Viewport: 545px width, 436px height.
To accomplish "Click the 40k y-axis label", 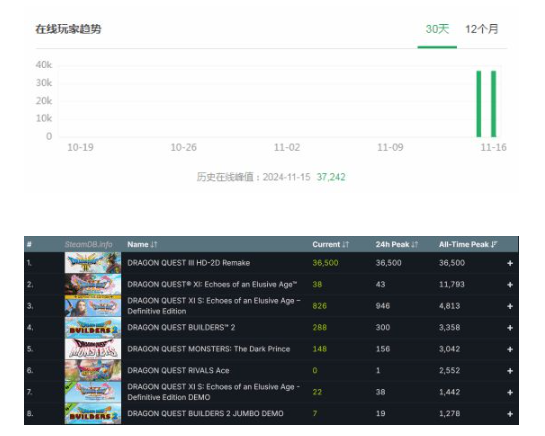I will pos(44,65).
